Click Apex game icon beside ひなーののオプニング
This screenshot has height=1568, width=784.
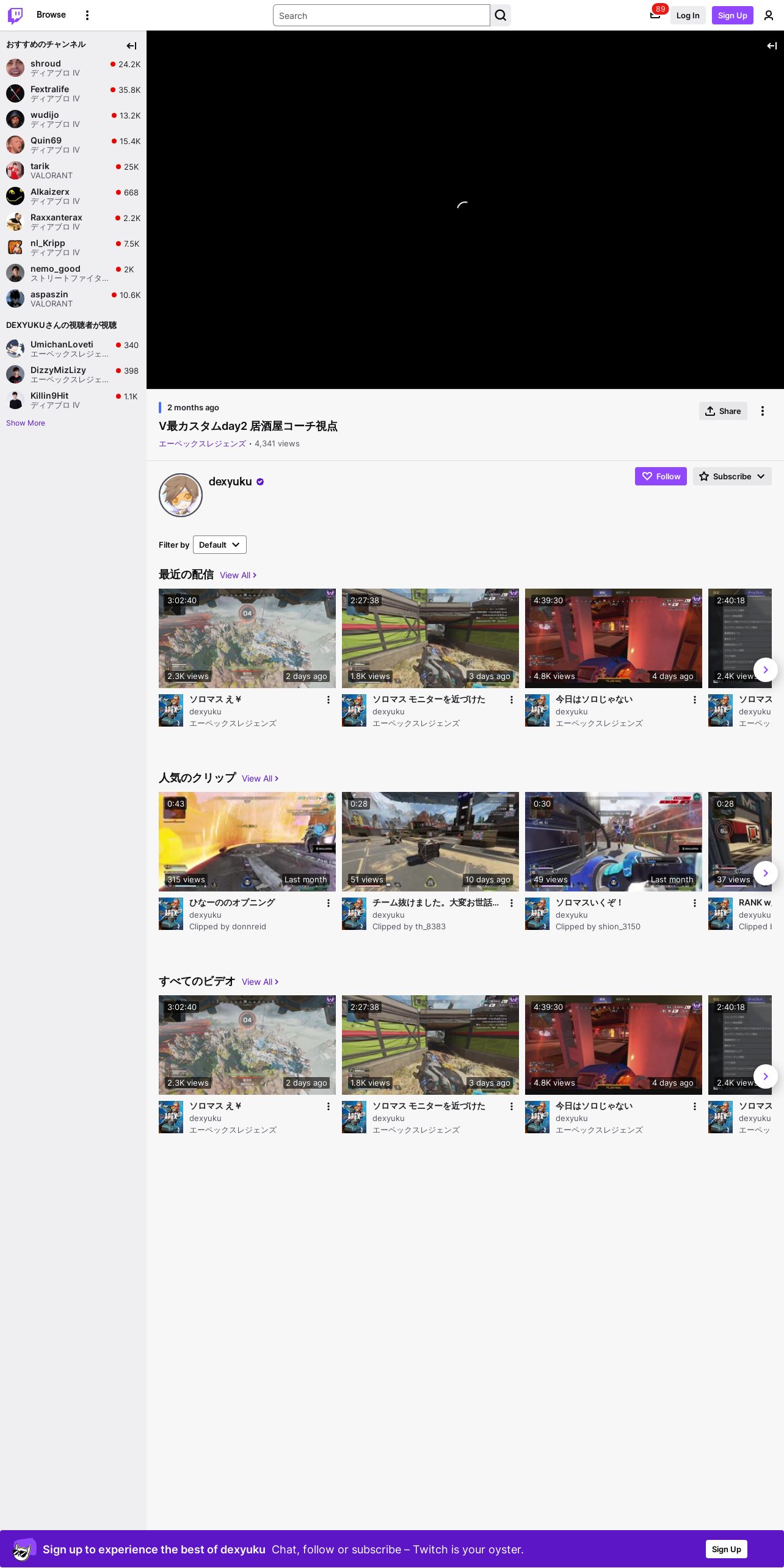point(171,914)
